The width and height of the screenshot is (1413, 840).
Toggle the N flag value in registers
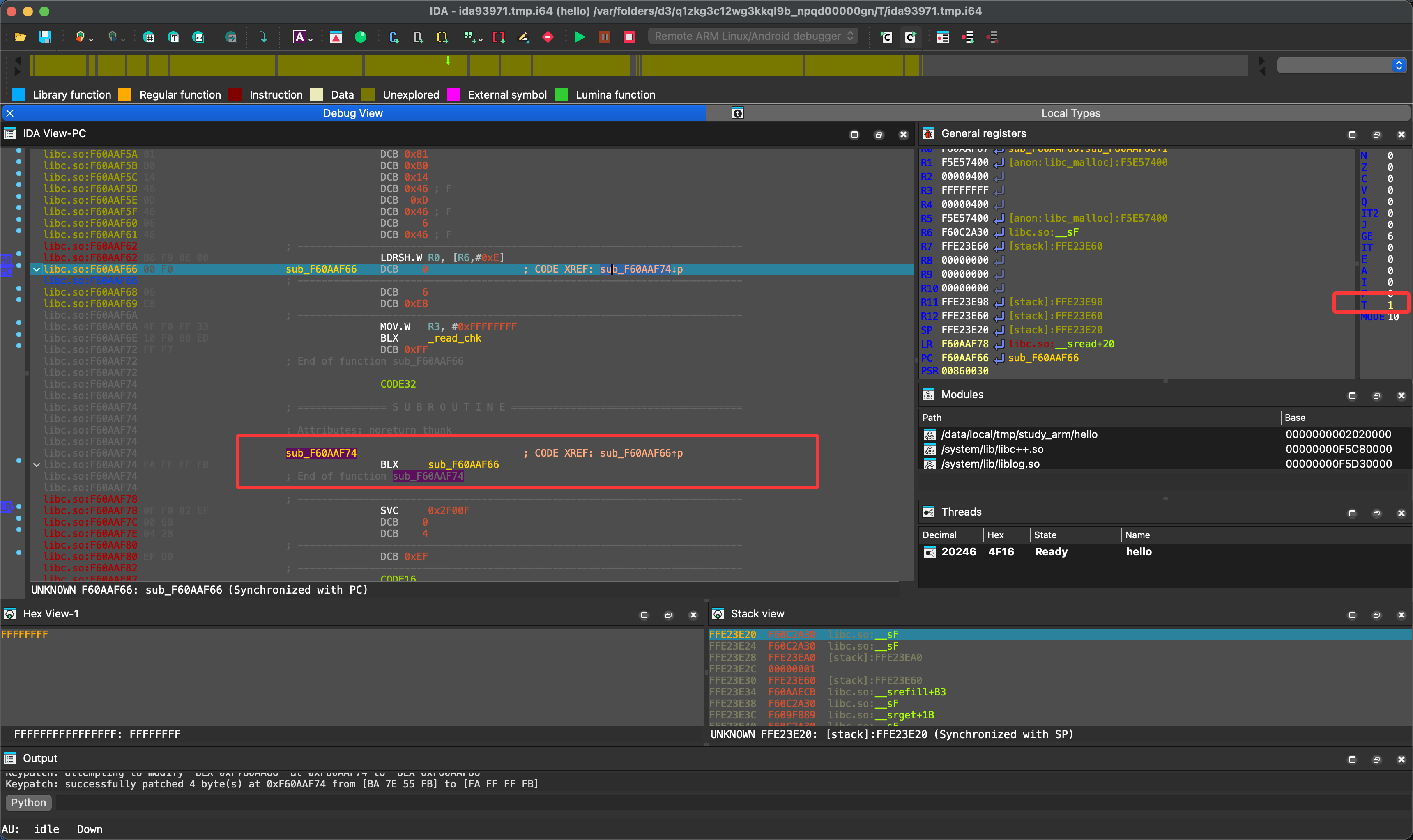[1390, 156]
